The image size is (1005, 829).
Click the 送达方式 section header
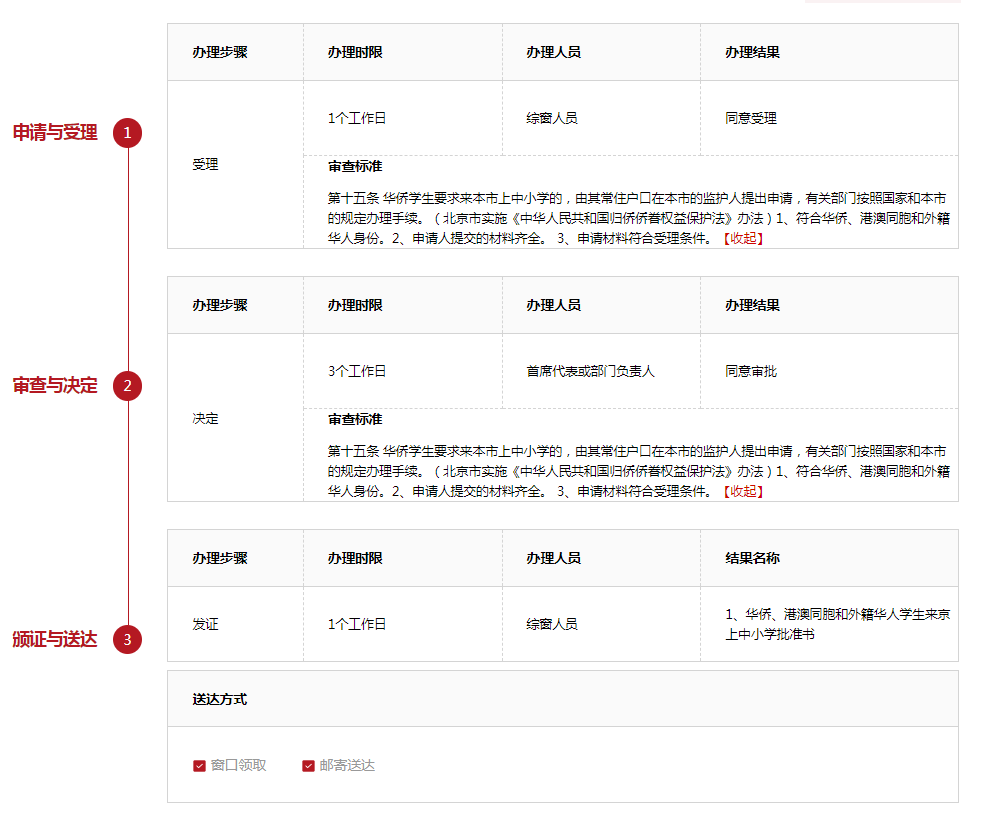click(x=220, y=699)
